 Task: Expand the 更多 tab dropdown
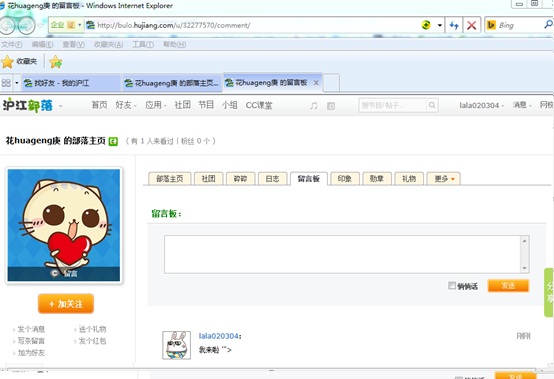(x=444, y=179)
